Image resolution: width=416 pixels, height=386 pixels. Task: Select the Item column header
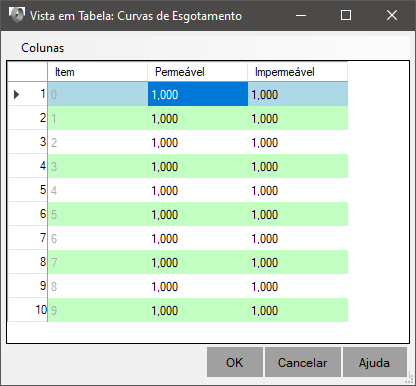pyautogui.click(x=98, y=72)
